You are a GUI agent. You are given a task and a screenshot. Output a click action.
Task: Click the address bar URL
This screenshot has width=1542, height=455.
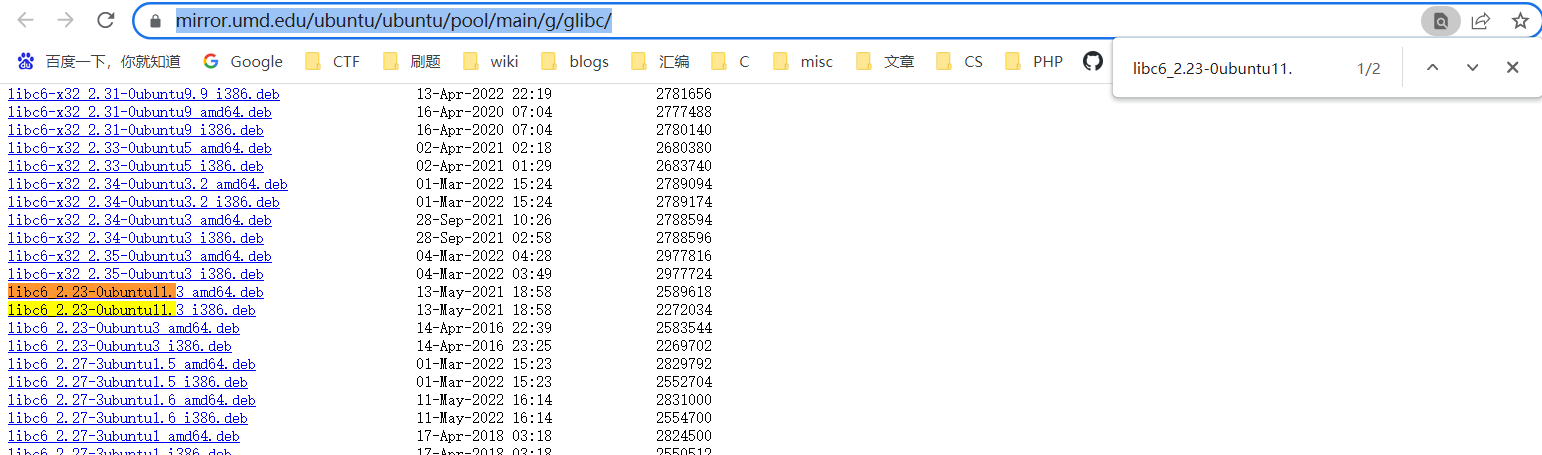point(394,21)
